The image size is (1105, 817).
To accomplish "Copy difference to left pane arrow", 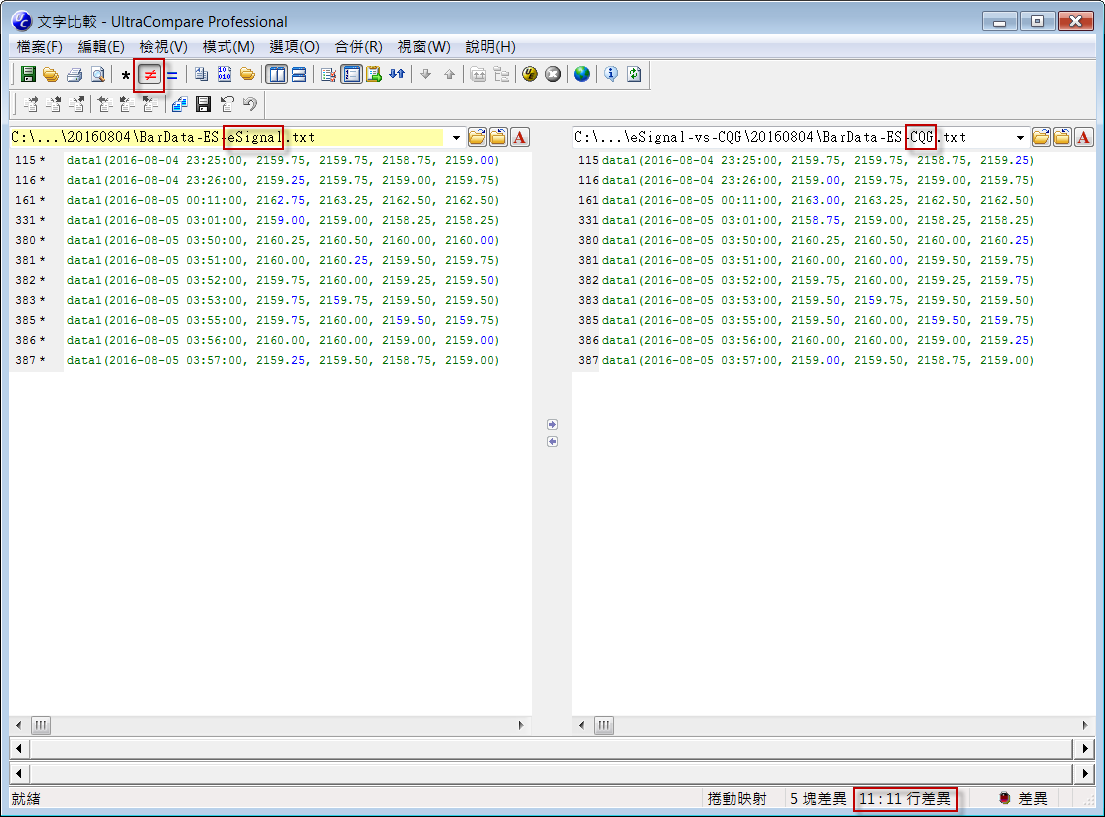I will [x=552, y=441].
